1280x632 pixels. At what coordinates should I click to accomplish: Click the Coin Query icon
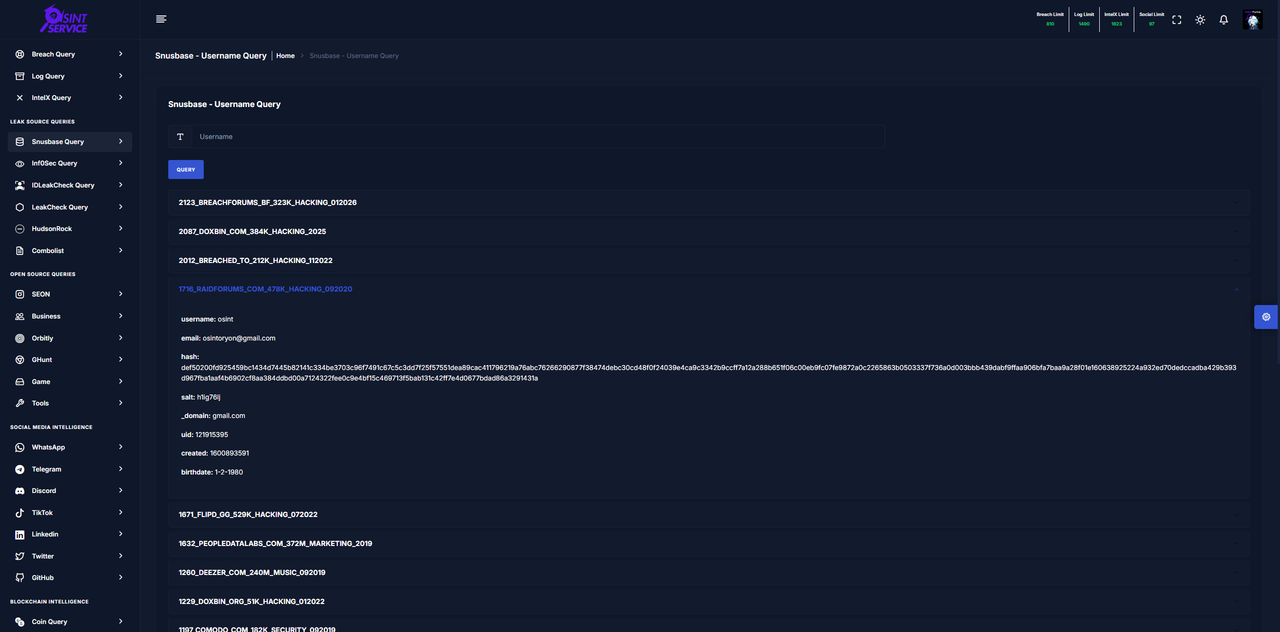pos(20,622)
